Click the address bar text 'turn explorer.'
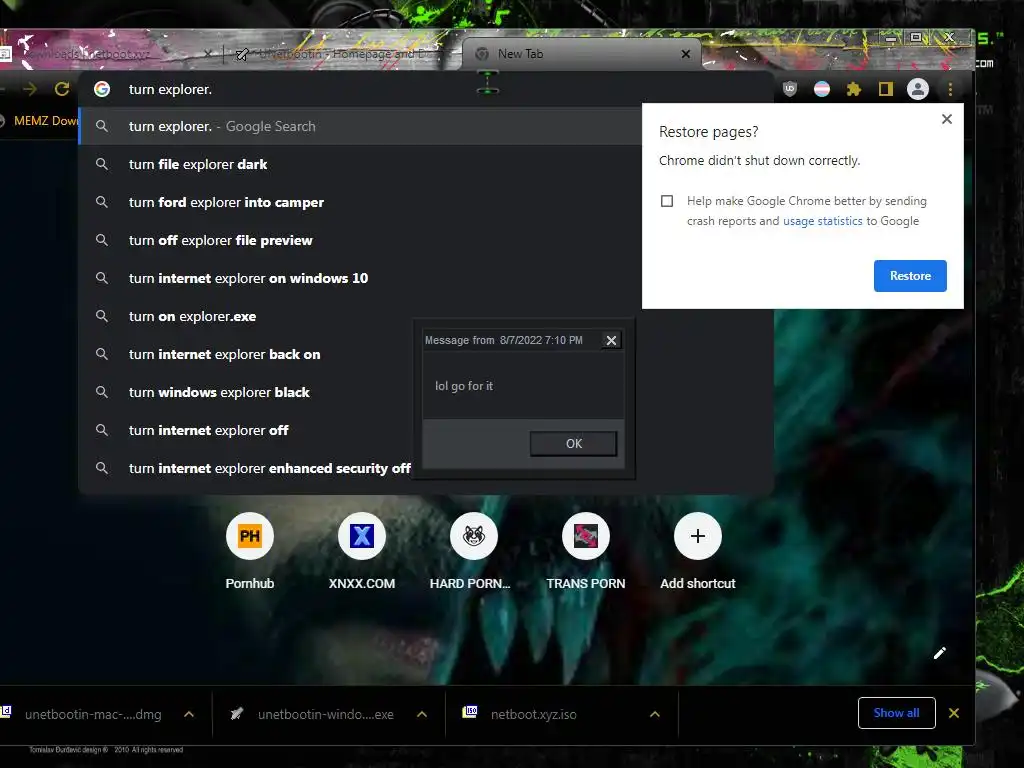This screenshot has width=1024, height=768. pos(170,89)
